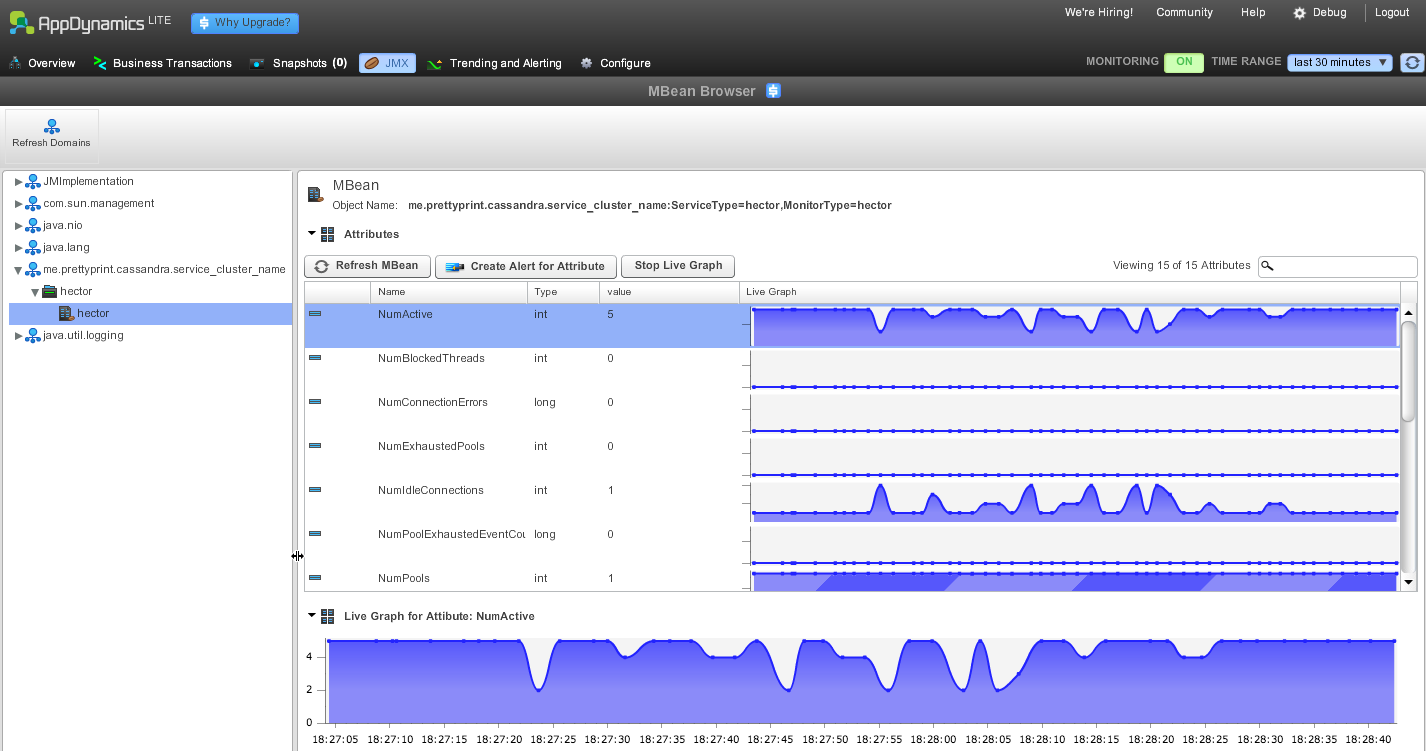Collapse the Attributes section
Viewport: 1426px width, 751px height.
pos(312,234)
